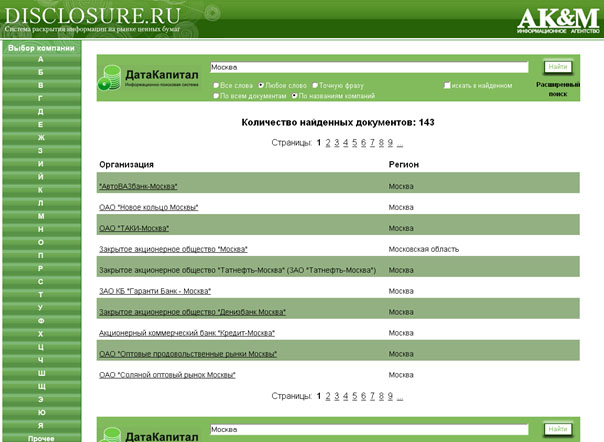Open the Расширенный поиск link

click(558, 89)
